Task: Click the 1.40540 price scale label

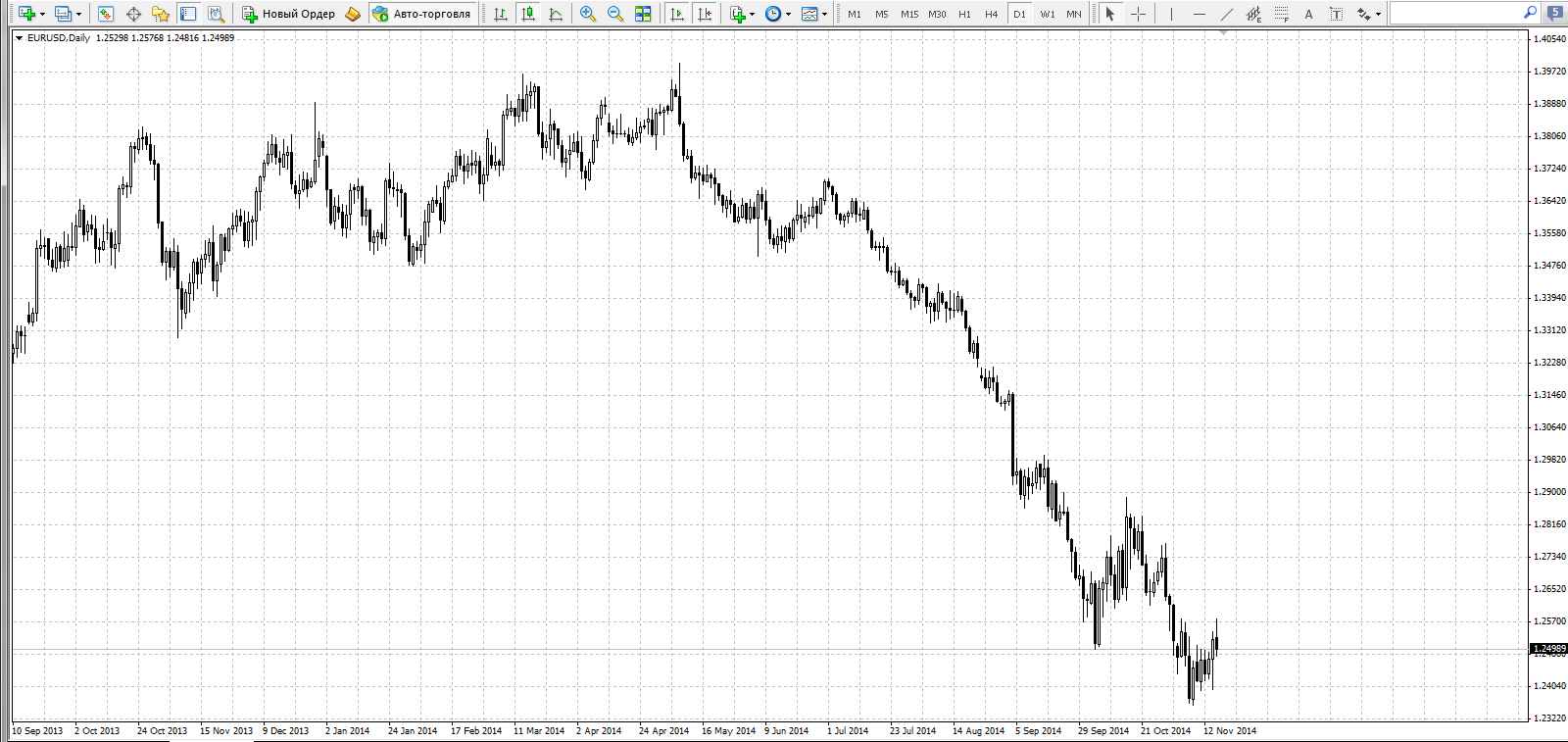Action: pyautogui.click(x=1549, y=39)
